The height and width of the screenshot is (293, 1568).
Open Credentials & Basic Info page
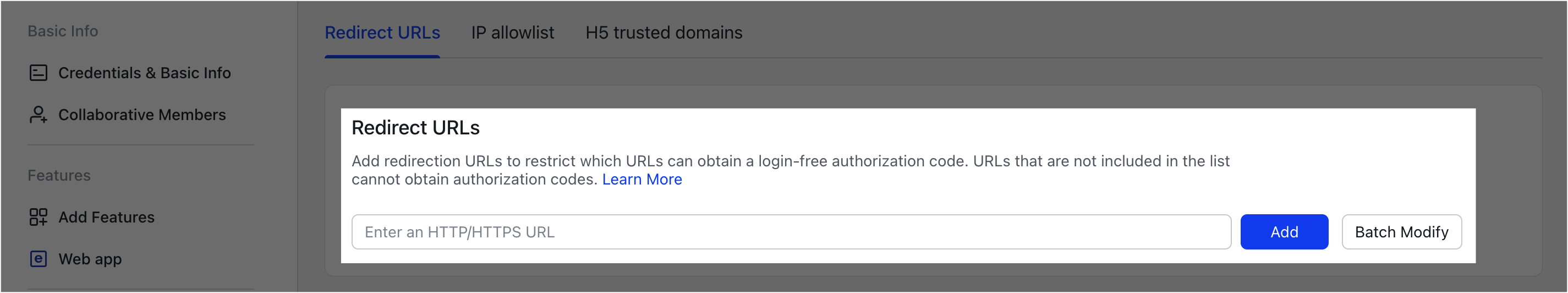(x=144, y=73)
